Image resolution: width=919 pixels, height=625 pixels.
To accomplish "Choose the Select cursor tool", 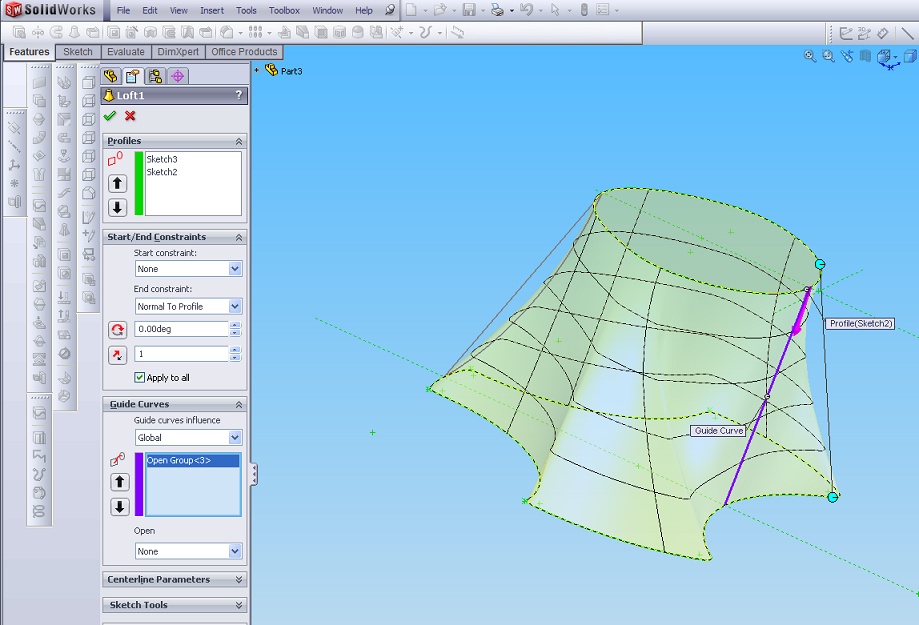I will coord(555,10).
